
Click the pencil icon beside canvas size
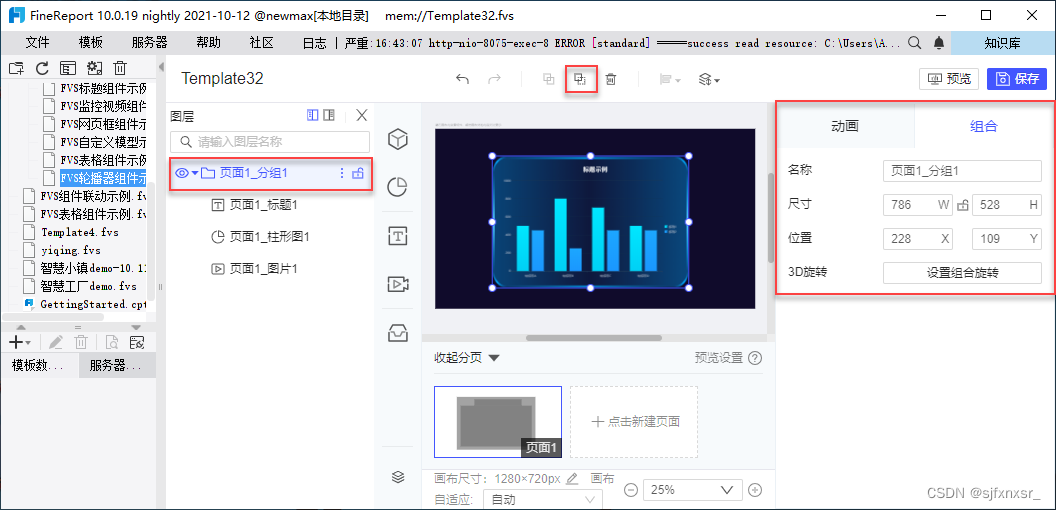(x=572, y=479)
